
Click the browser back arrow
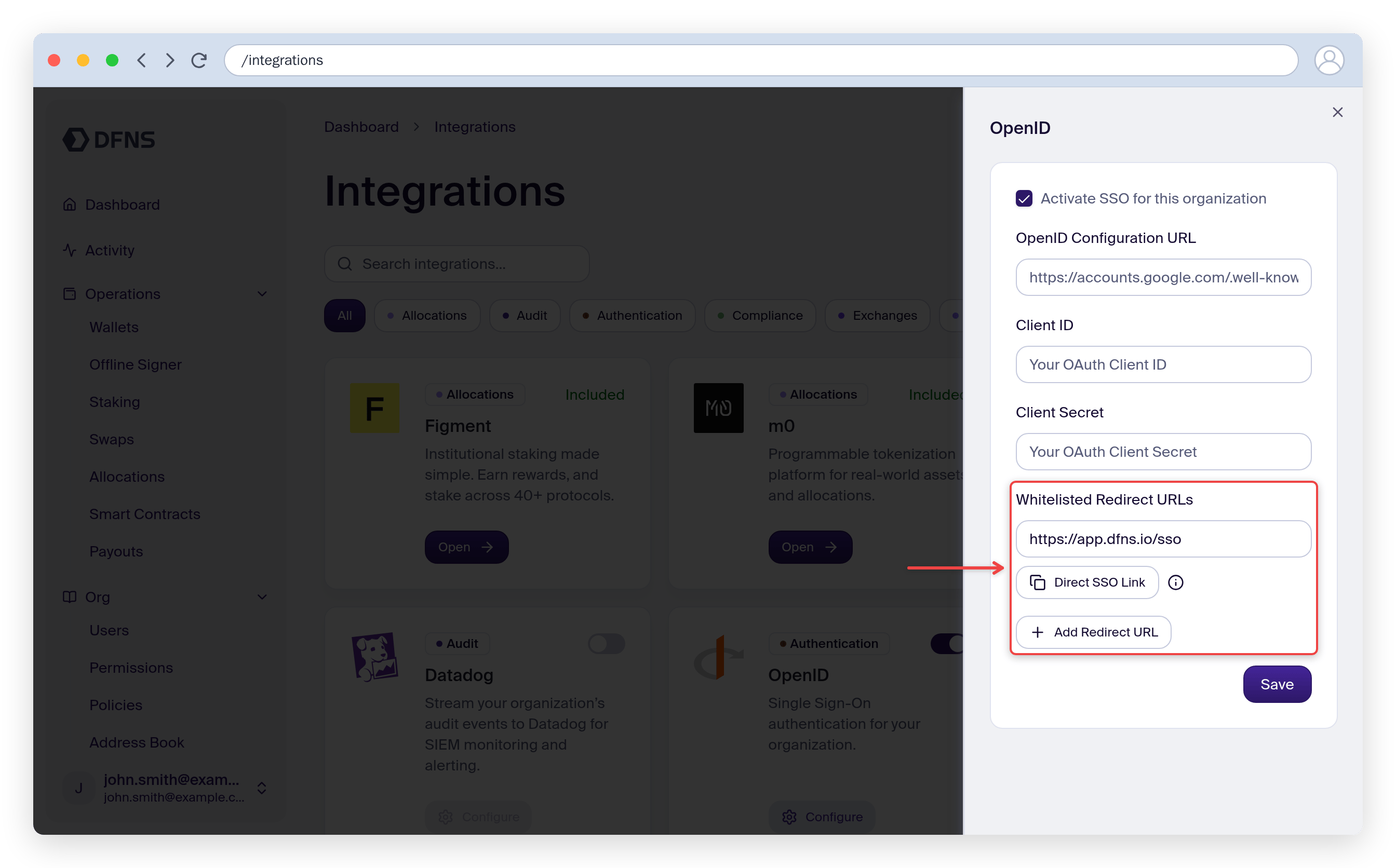click(141, 60)
